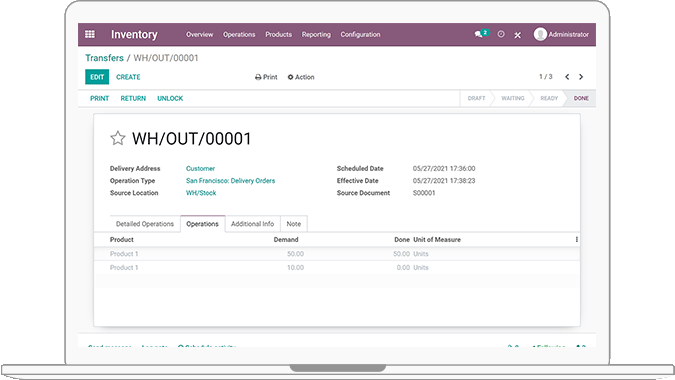675x380 pixels.
Task: Go back to Transfers breadcrumb
Action: coord(104,58)
